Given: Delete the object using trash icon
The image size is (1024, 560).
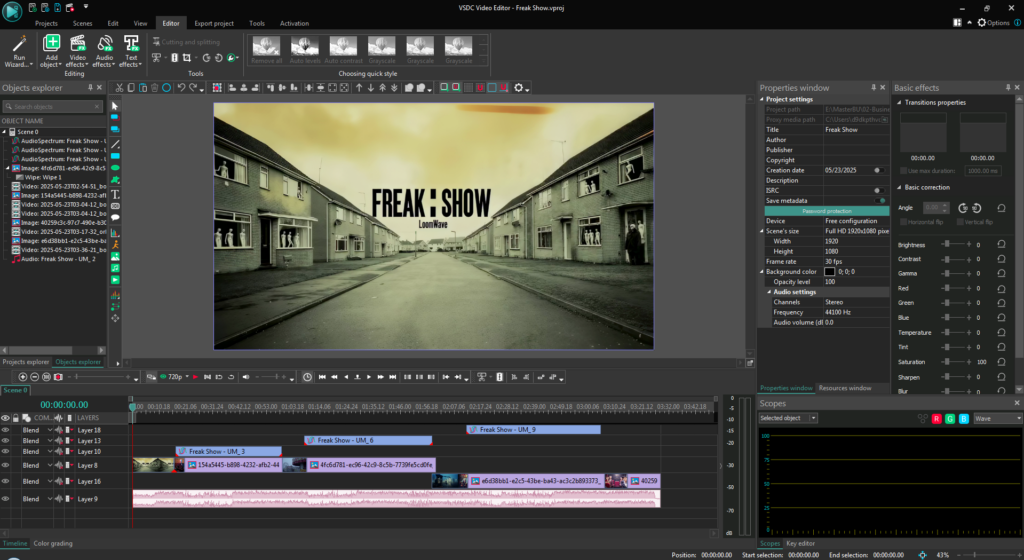Looking at the screenshot, I should tap(155, 87).
